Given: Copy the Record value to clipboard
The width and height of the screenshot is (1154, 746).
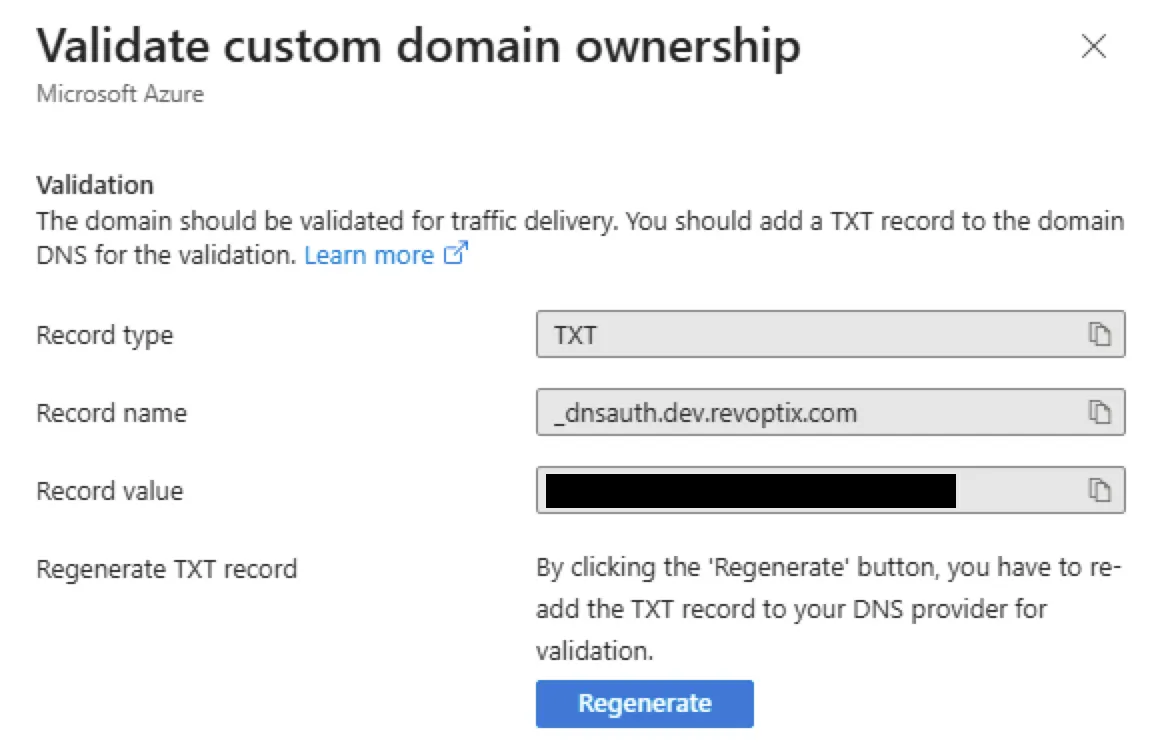Looking at the screenshot, I should [x=1099, y=490].
